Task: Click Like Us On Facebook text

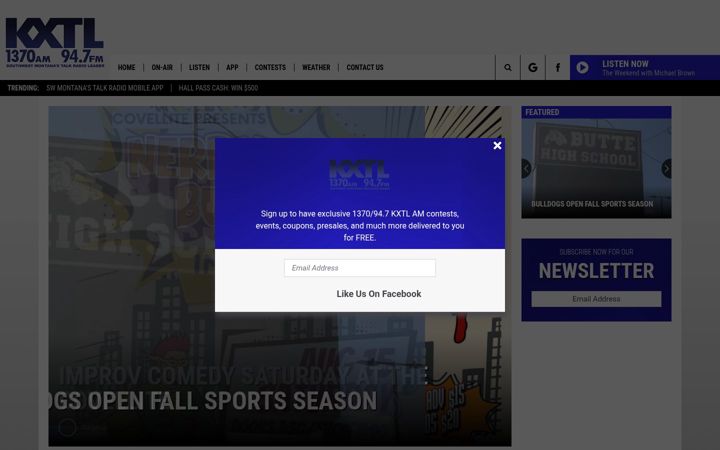Action: (378, 294)
